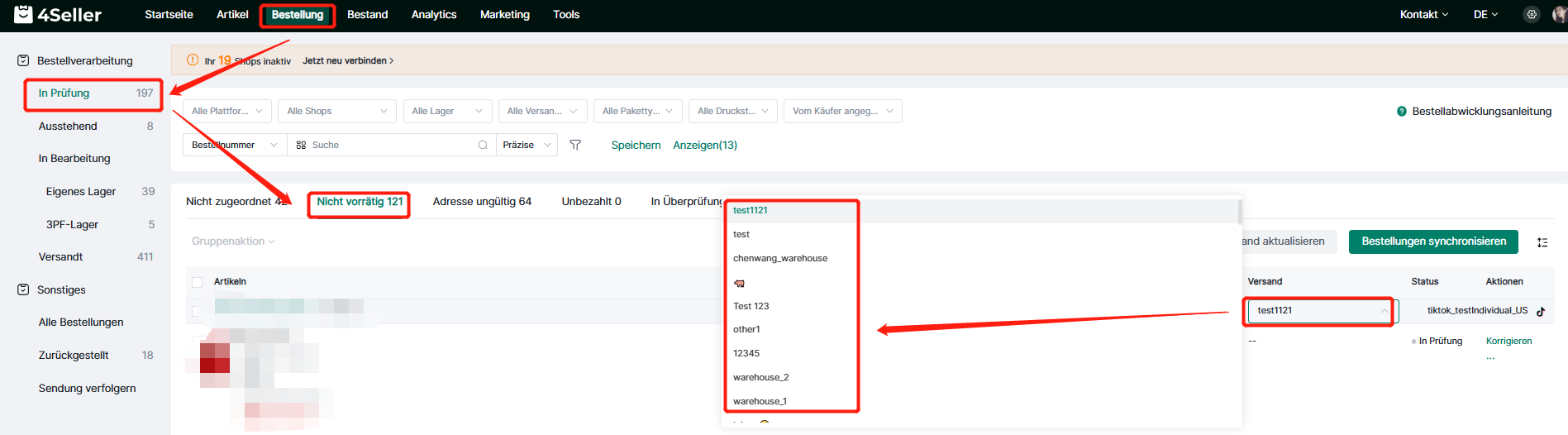Click the 4Seller logo icon
Image resolution: width=1568 pixels, height=435 pixels.
click(x=23, y=14)
